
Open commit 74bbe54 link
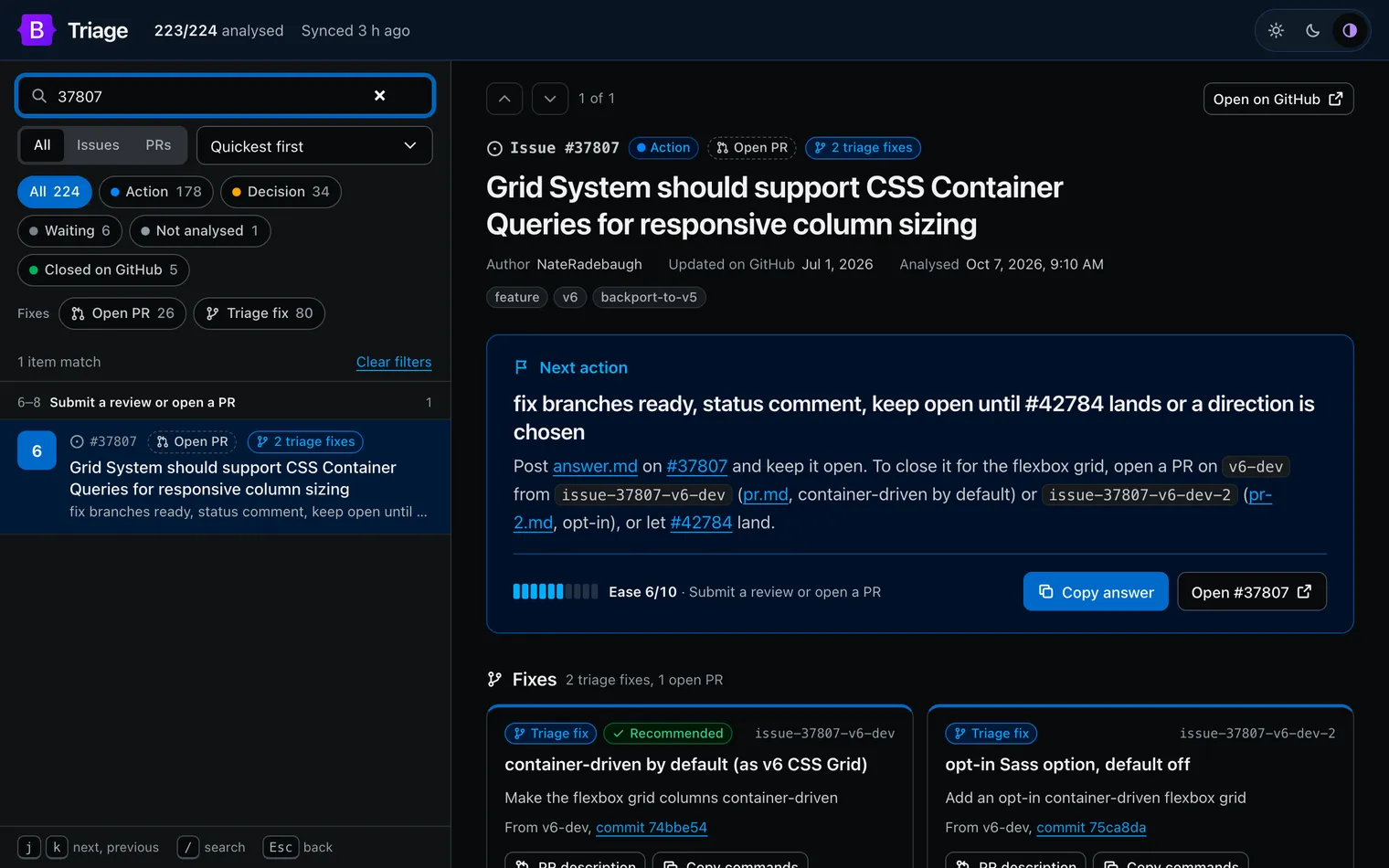click(652, 828)
